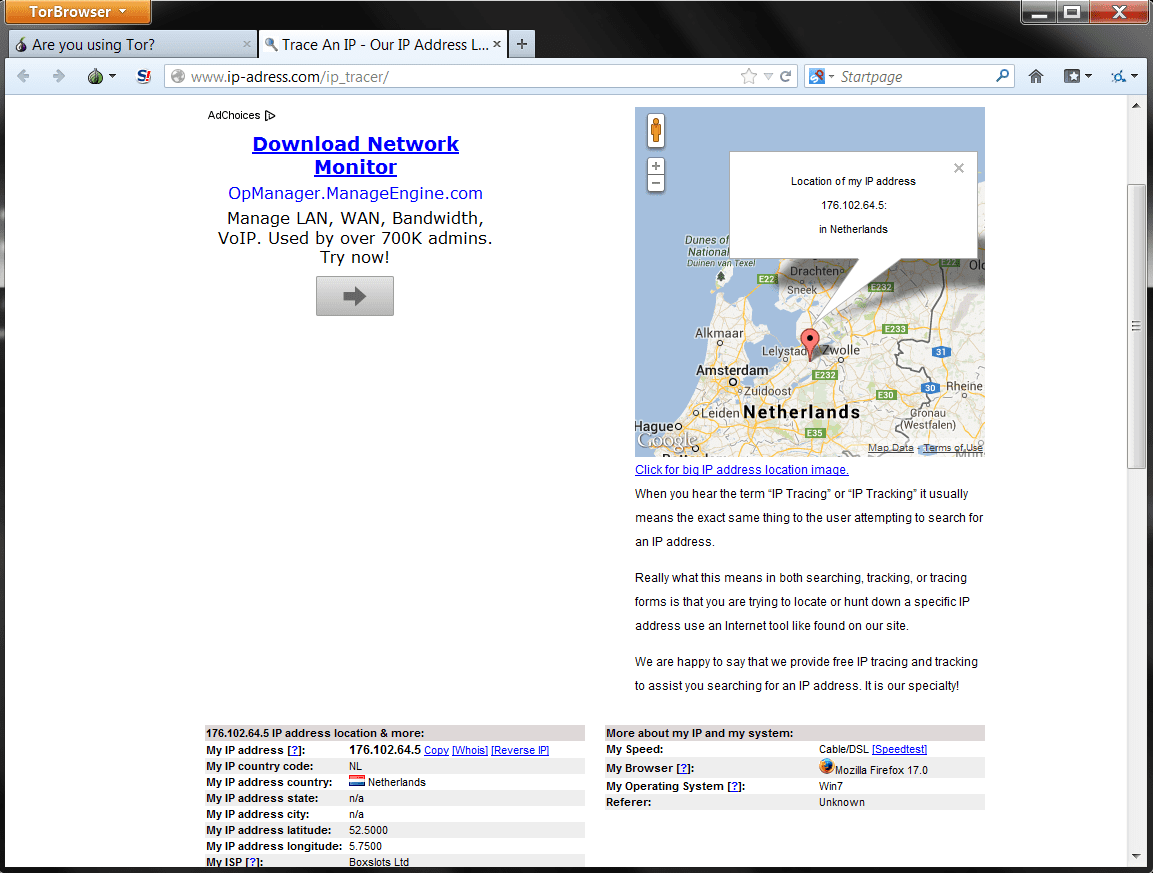The width and height of the screenshot is (1153, 873).
Task: Click the Netherlands flag icon
Action: (x=357, y=781)
